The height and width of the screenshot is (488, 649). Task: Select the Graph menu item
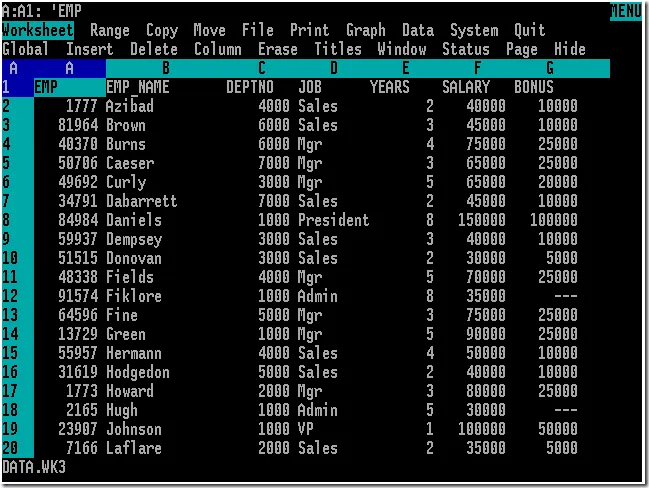[365, 31]
